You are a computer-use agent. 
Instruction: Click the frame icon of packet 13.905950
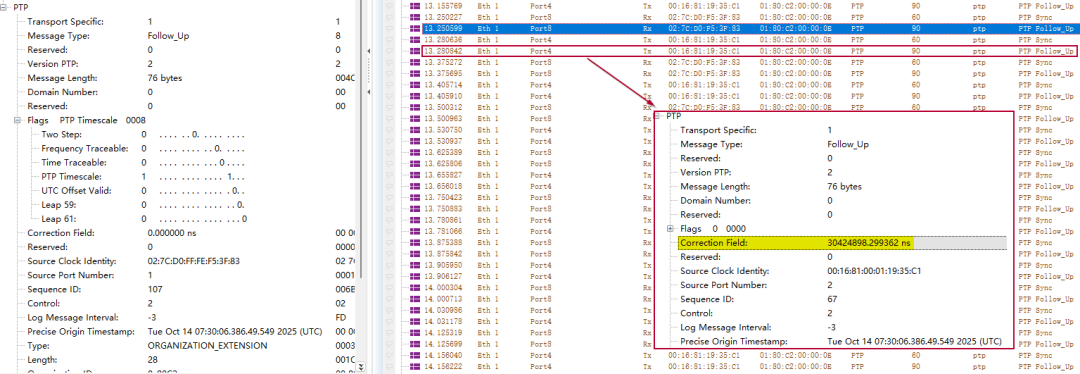415,265
